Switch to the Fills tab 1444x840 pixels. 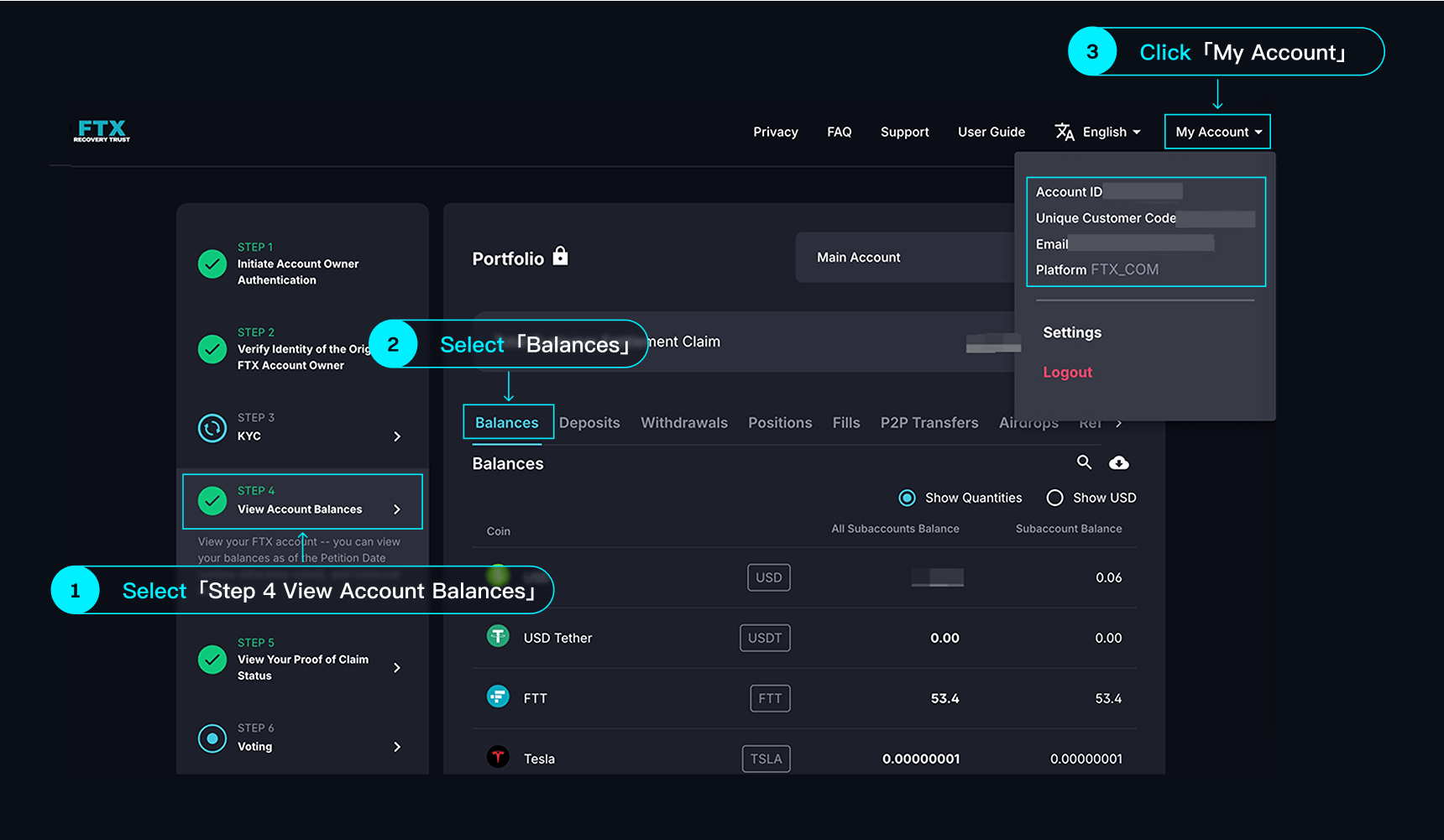coord(846,423)
